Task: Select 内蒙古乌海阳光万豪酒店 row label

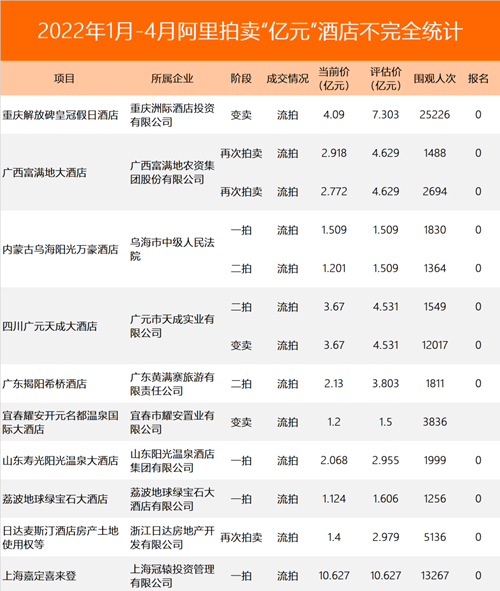Action: [x=60, y=250]
